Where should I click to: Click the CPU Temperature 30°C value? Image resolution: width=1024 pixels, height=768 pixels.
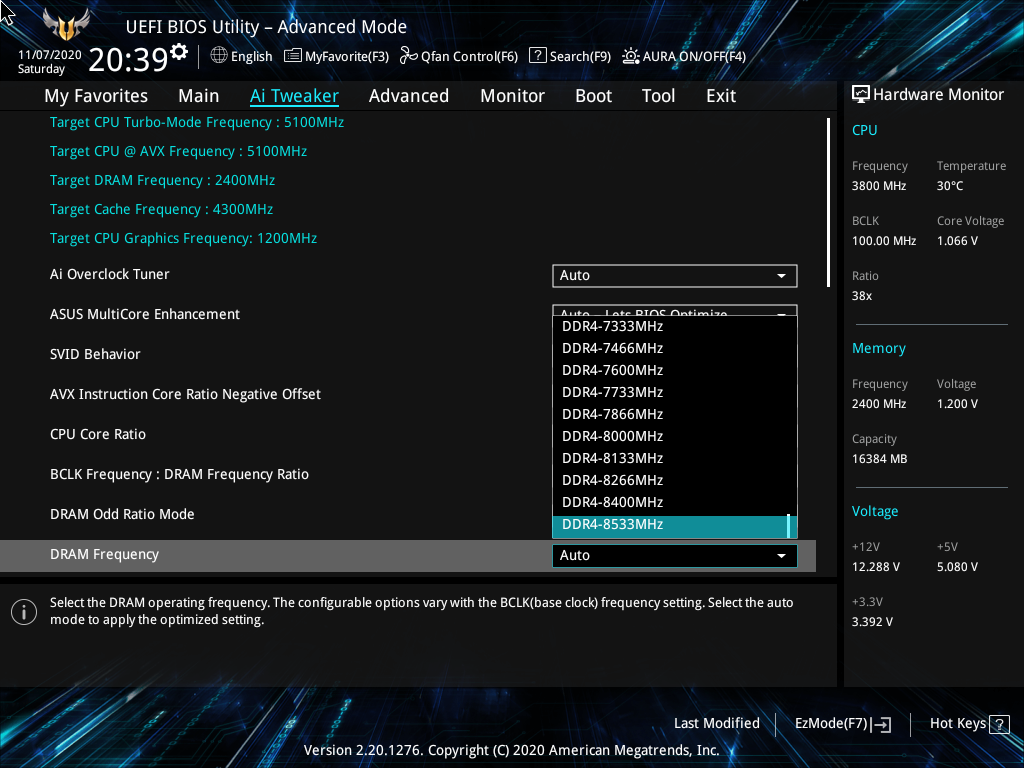pyautogui.click(x=950, y=186)
